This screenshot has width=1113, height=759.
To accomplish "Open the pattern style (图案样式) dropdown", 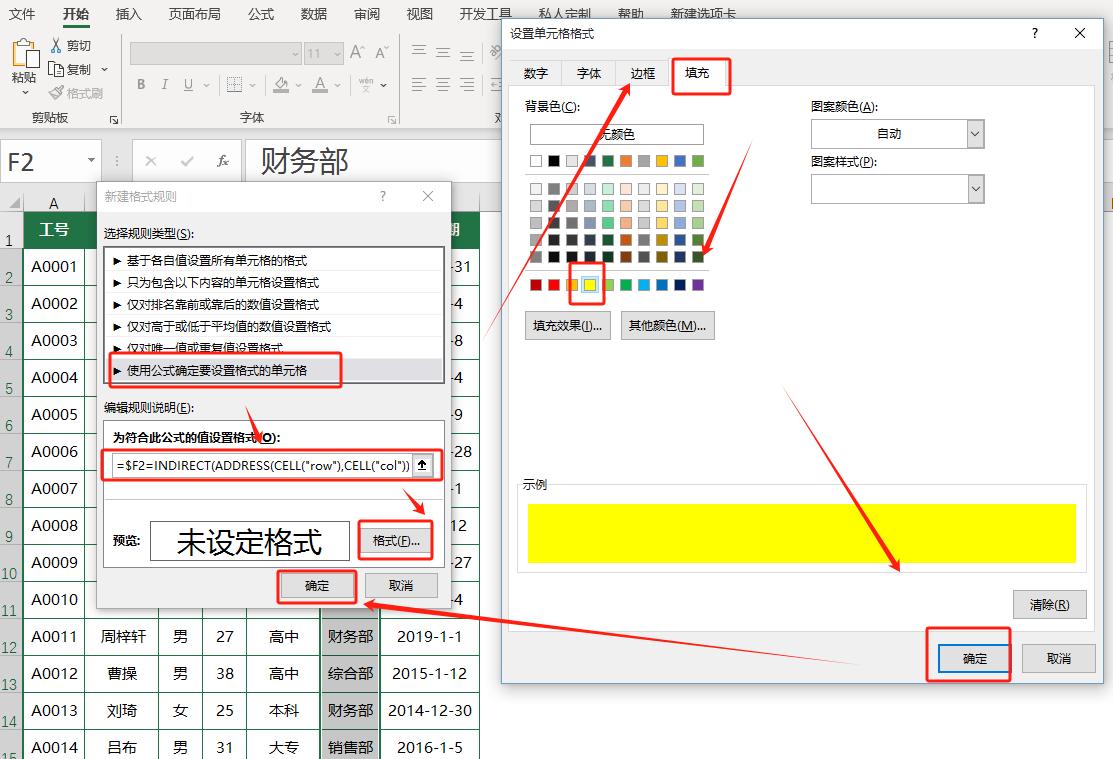I will 975,189.
